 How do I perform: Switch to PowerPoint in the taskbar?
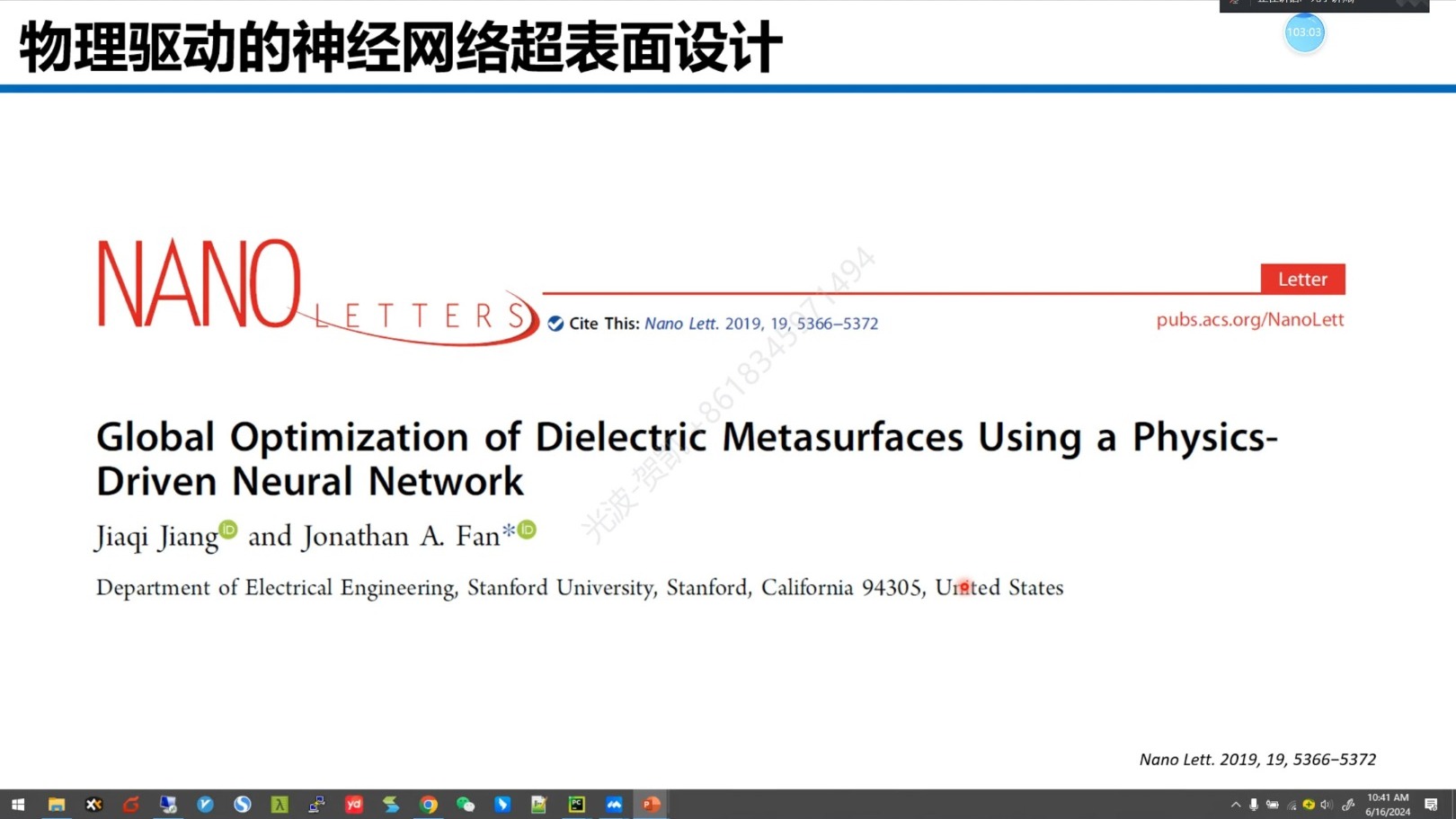click(x=652, y=805)
